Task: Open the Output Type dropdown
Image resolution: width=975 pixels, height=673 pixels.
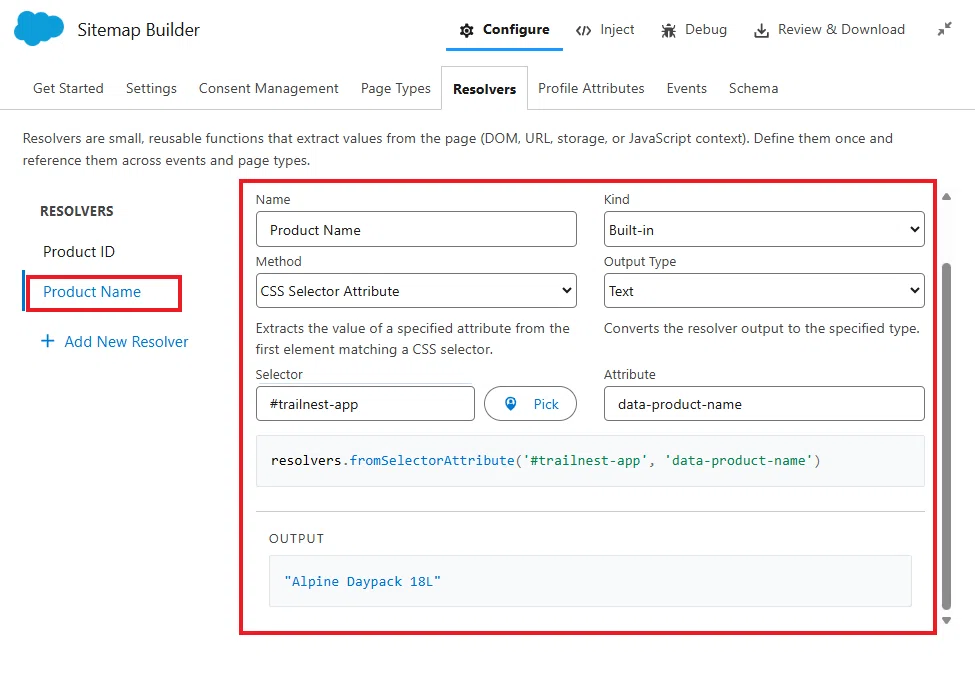Action: click(764, 290)
